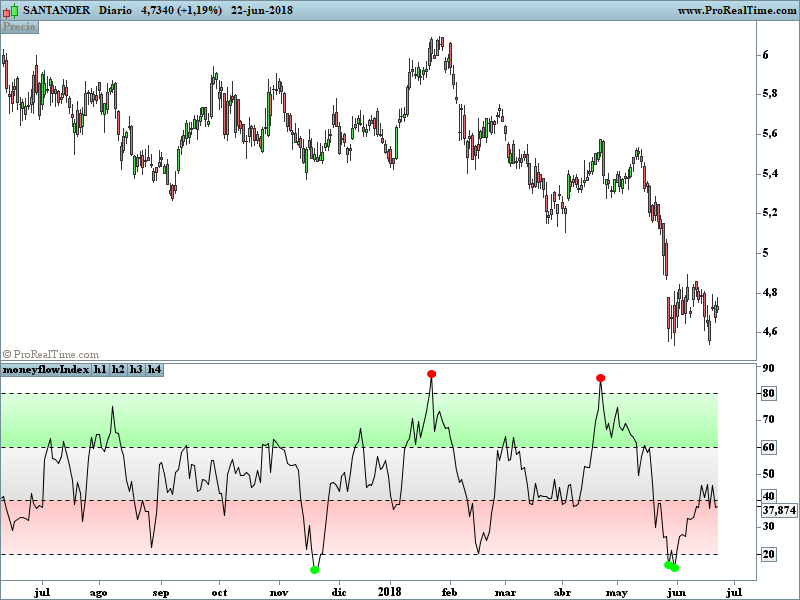This screenshot has width=800, height=600.
Task: Click the mar month label on time axis
Action: pos(505,592)
